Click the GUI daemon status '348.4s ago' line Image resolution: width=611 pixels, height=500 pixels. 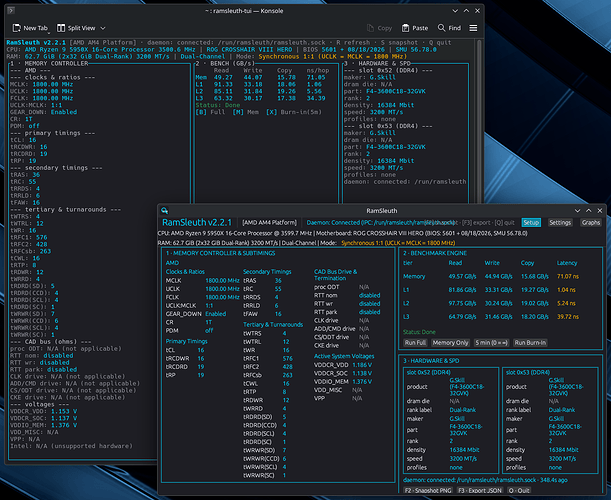point(485,480)
